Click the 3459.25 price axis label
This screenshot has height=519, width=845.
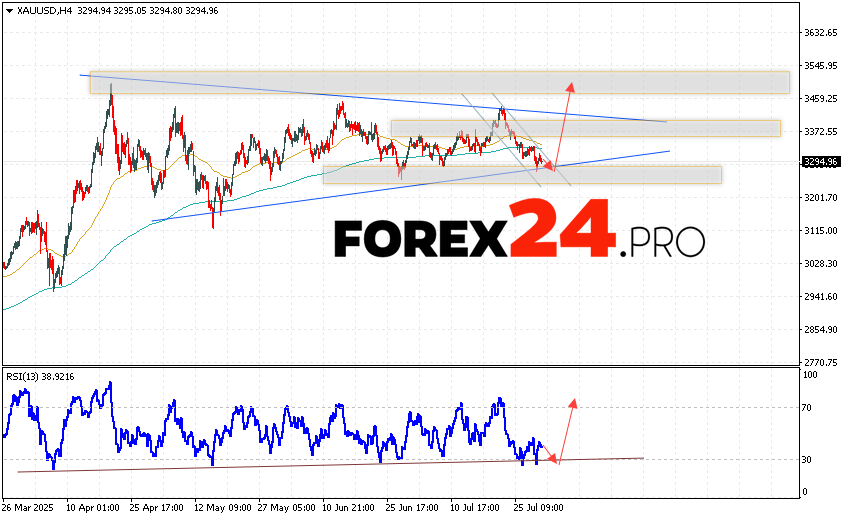[820, 99]
